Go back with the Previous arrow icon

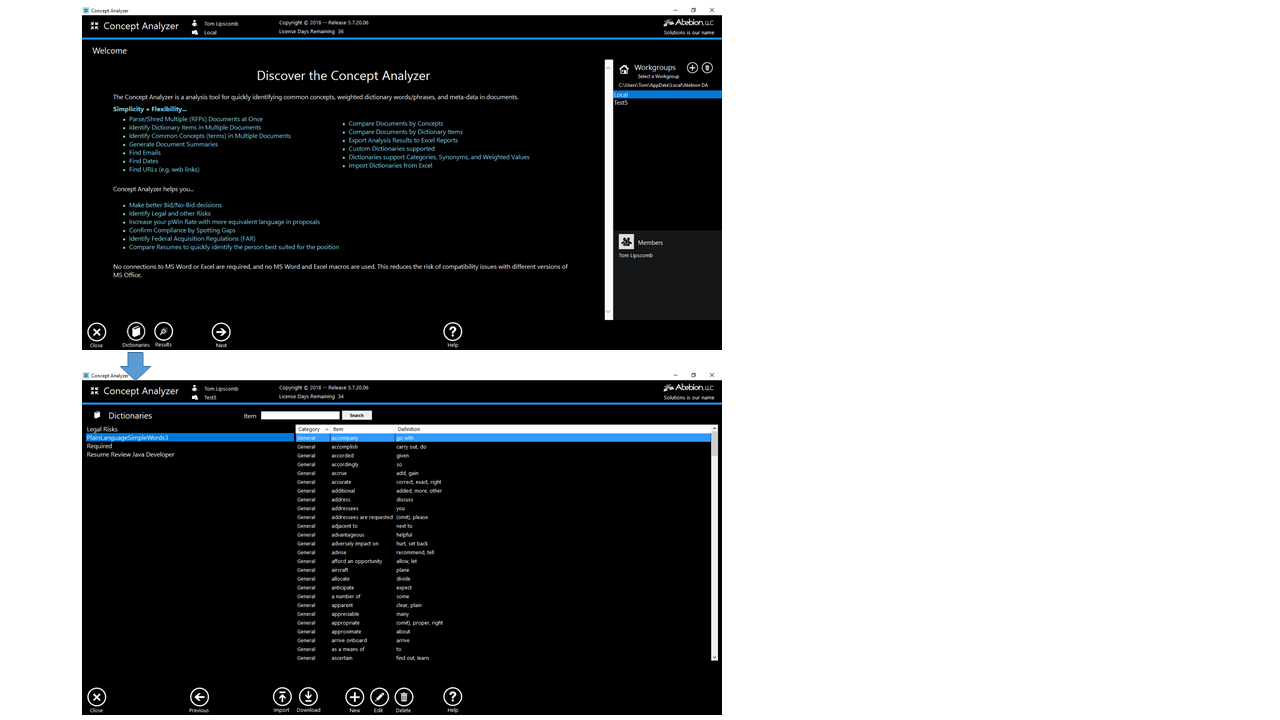coord(199,697)
